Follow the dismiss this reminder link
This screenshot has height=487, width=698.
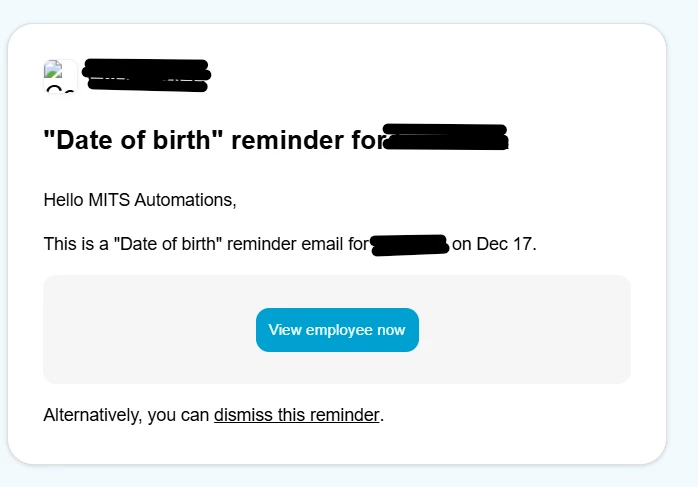click(297, 415)
